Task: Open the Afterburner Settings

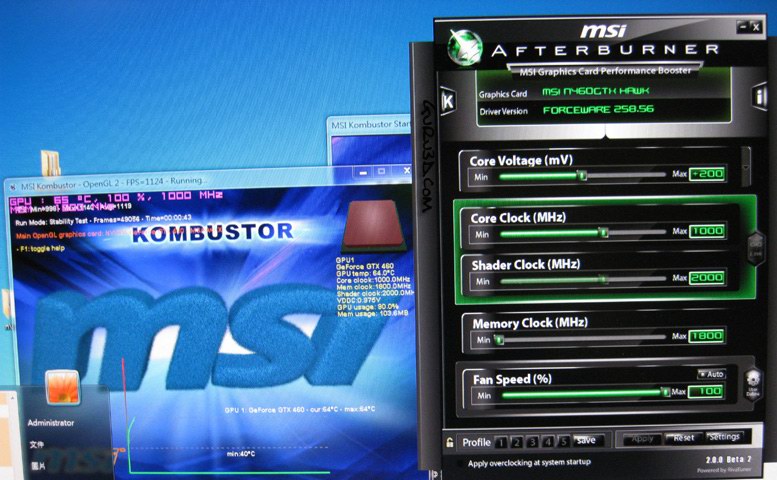Action: coord(724,437)
